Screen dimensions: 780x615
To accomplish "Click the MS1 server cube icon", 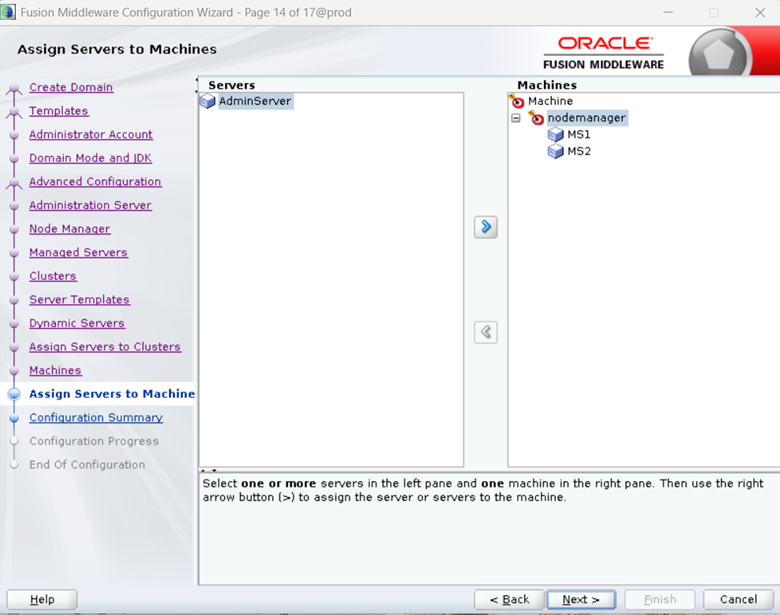I will 555,135.
